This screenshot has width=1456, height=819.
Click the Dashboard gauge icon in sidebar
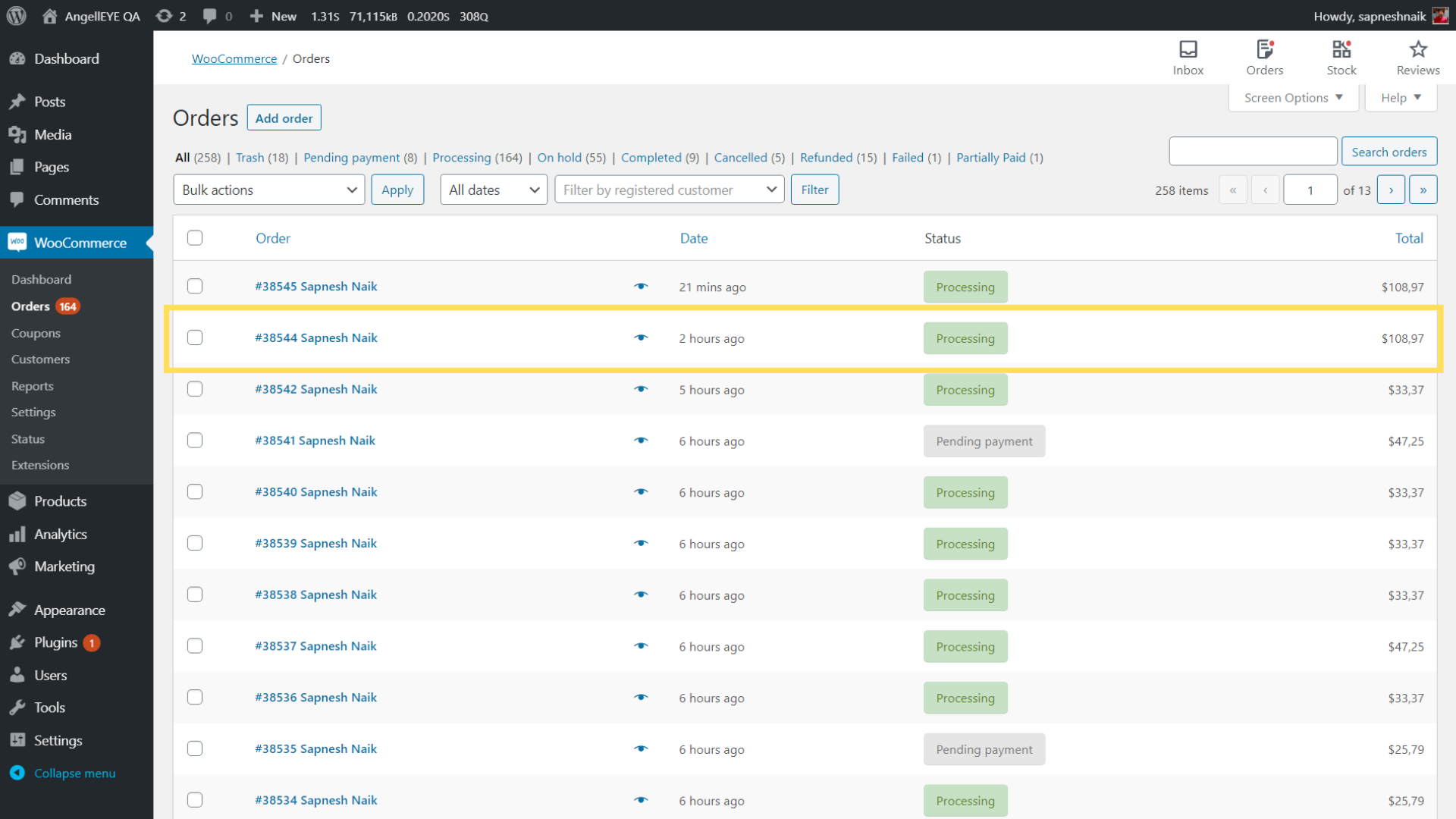(x=17, y=58)
